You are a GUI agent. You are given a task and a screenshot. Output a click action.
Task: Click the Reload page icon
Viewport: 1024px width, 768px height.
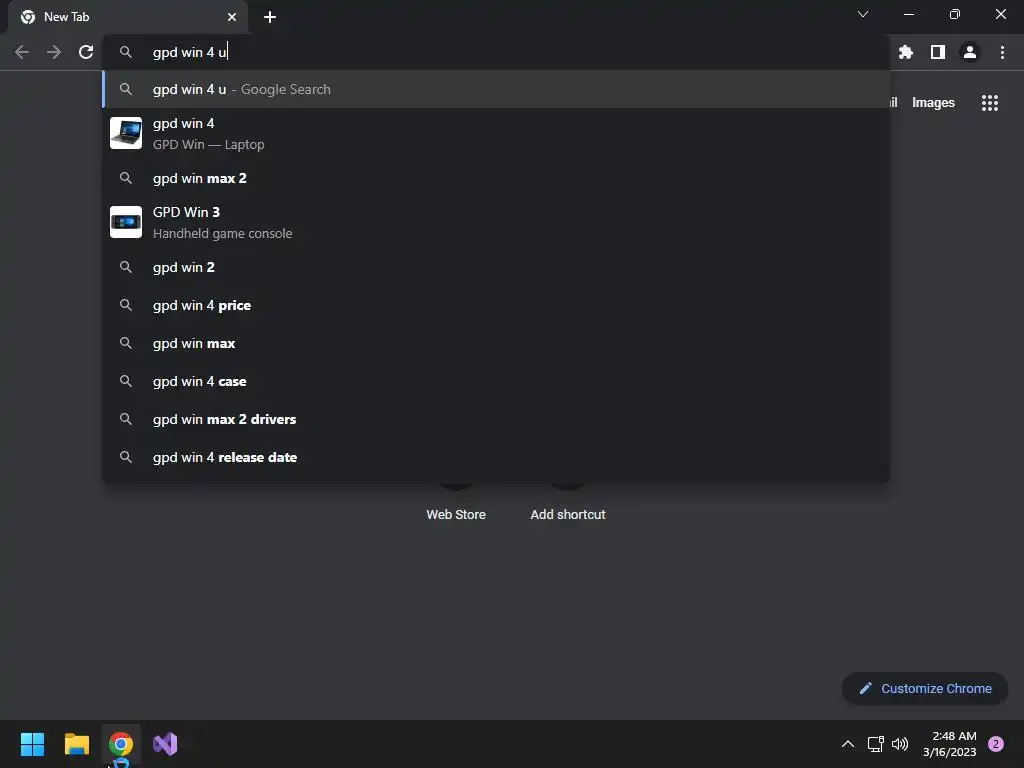pos(86,52)
